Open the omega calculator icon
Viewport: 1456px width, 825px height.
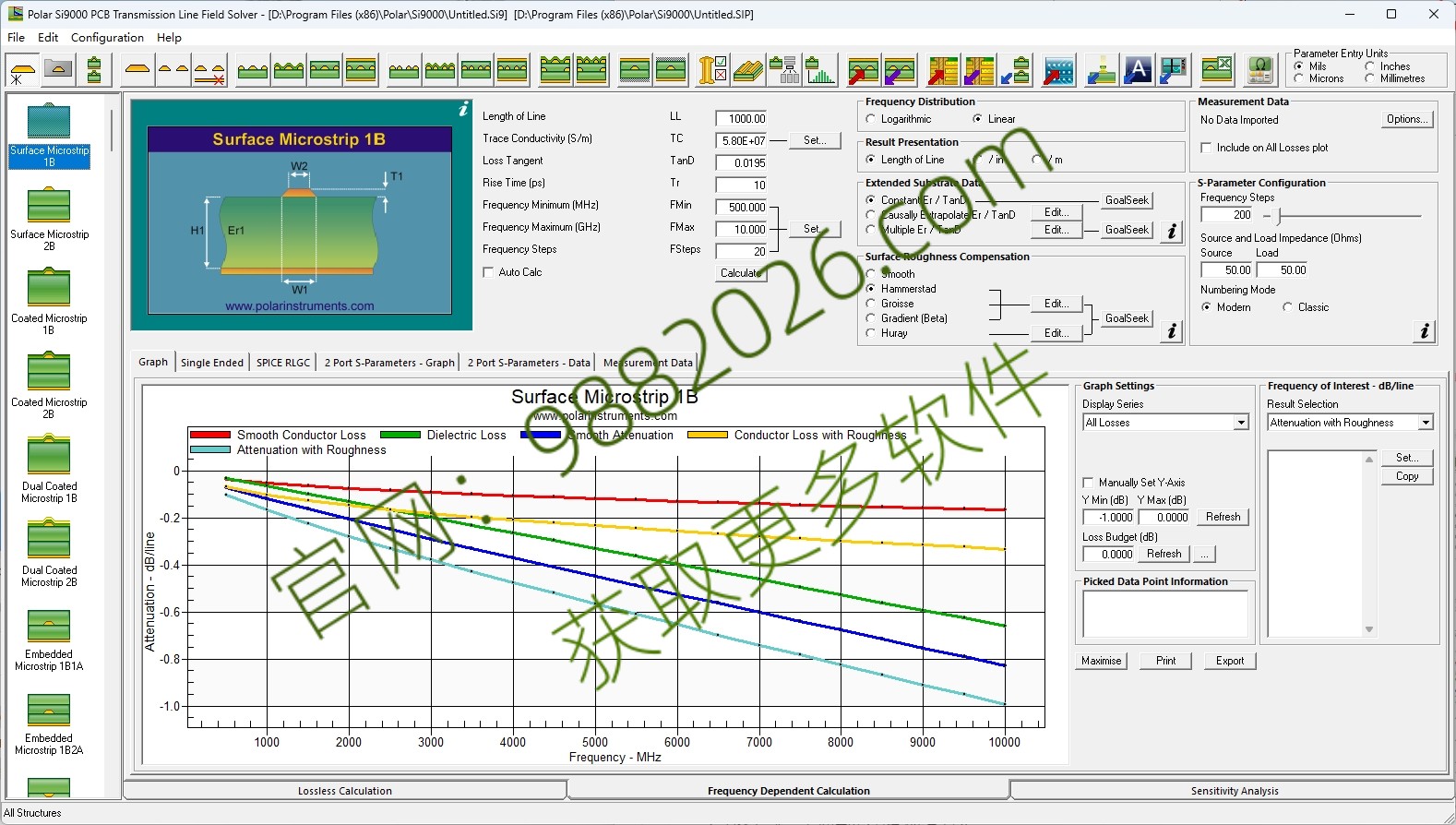pyautogui.click(x=1260, y=71)
